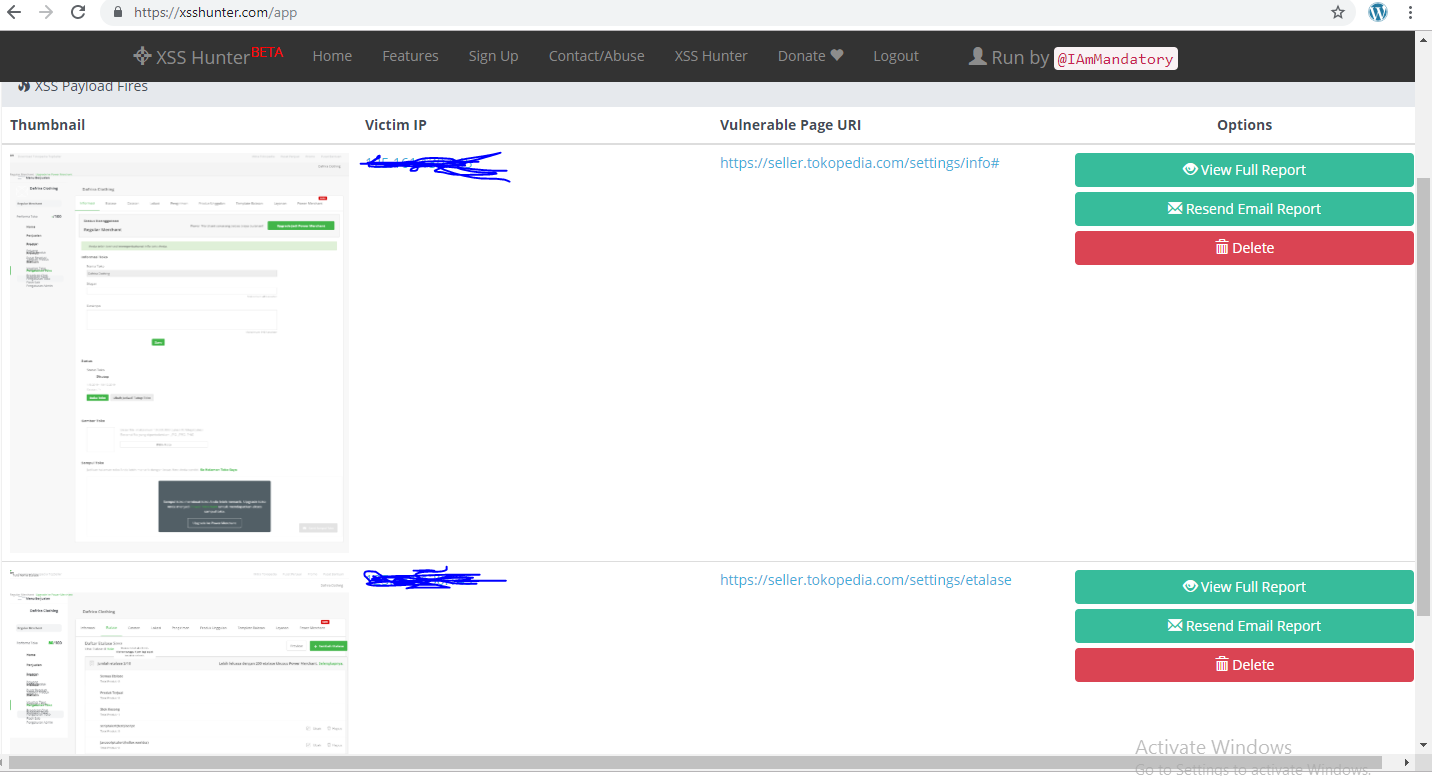Image resolution: width=1432 pixels, height=776 pixels.
Task: Bookmark this page with the star icon
Action: (x=1338, y=13)
